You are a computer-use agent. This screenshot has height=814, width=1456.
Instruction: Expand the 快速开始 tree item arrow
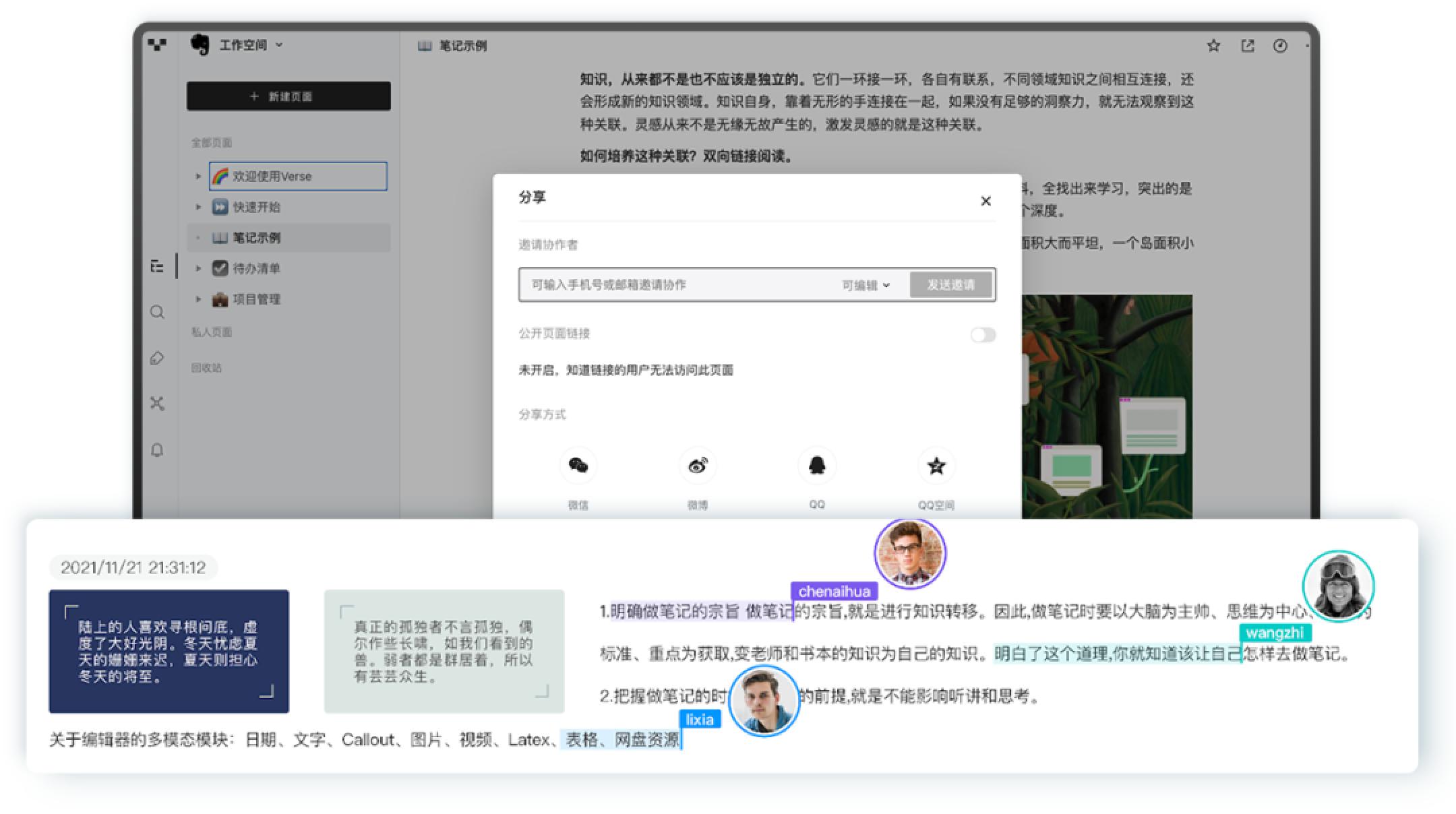click(198, 207)
